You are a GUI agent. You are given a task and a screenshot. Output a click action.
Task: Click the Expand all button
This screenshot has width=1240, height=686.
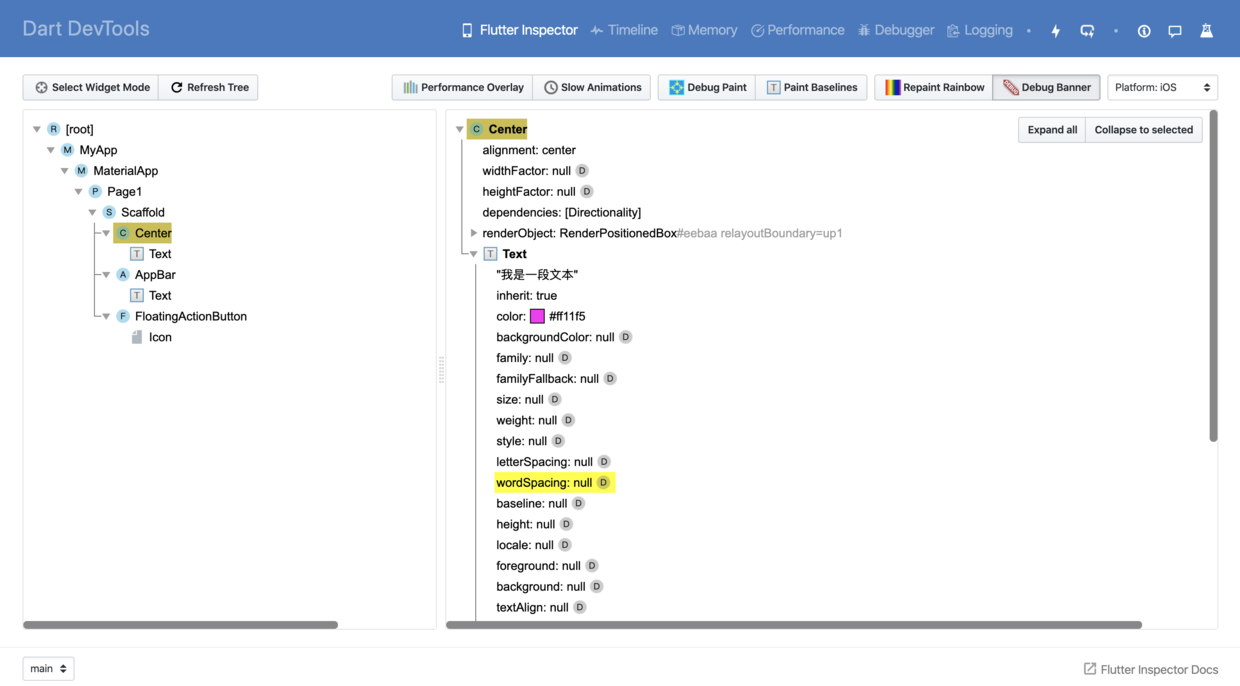coord(1052,130)
